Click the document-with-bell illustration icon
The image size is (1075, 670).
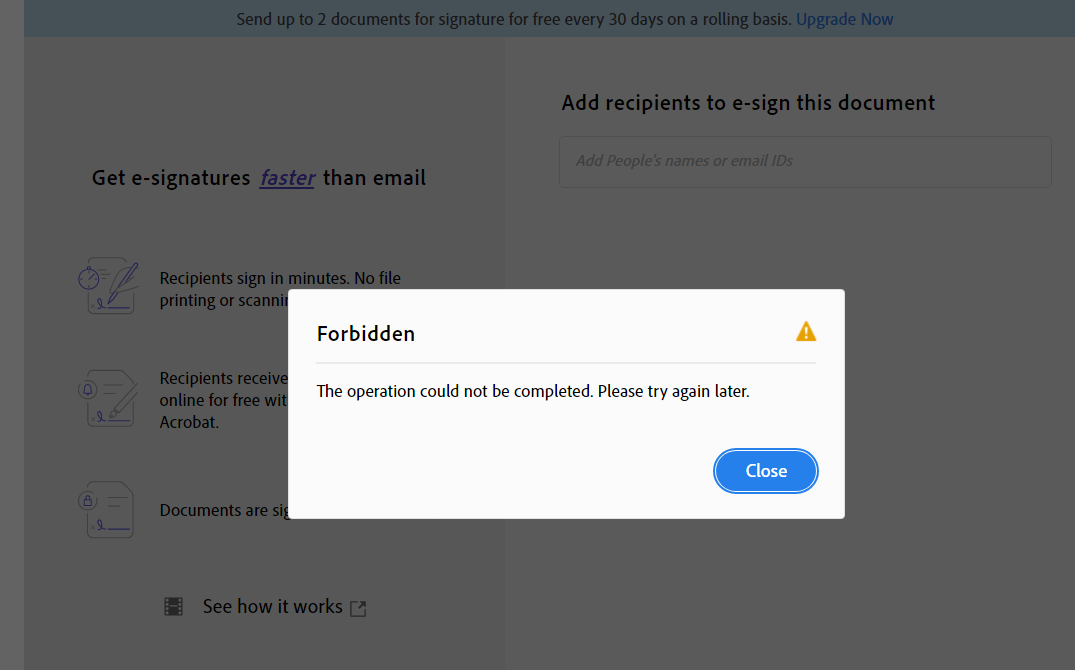pyautogui.click(x=108, y=398)
